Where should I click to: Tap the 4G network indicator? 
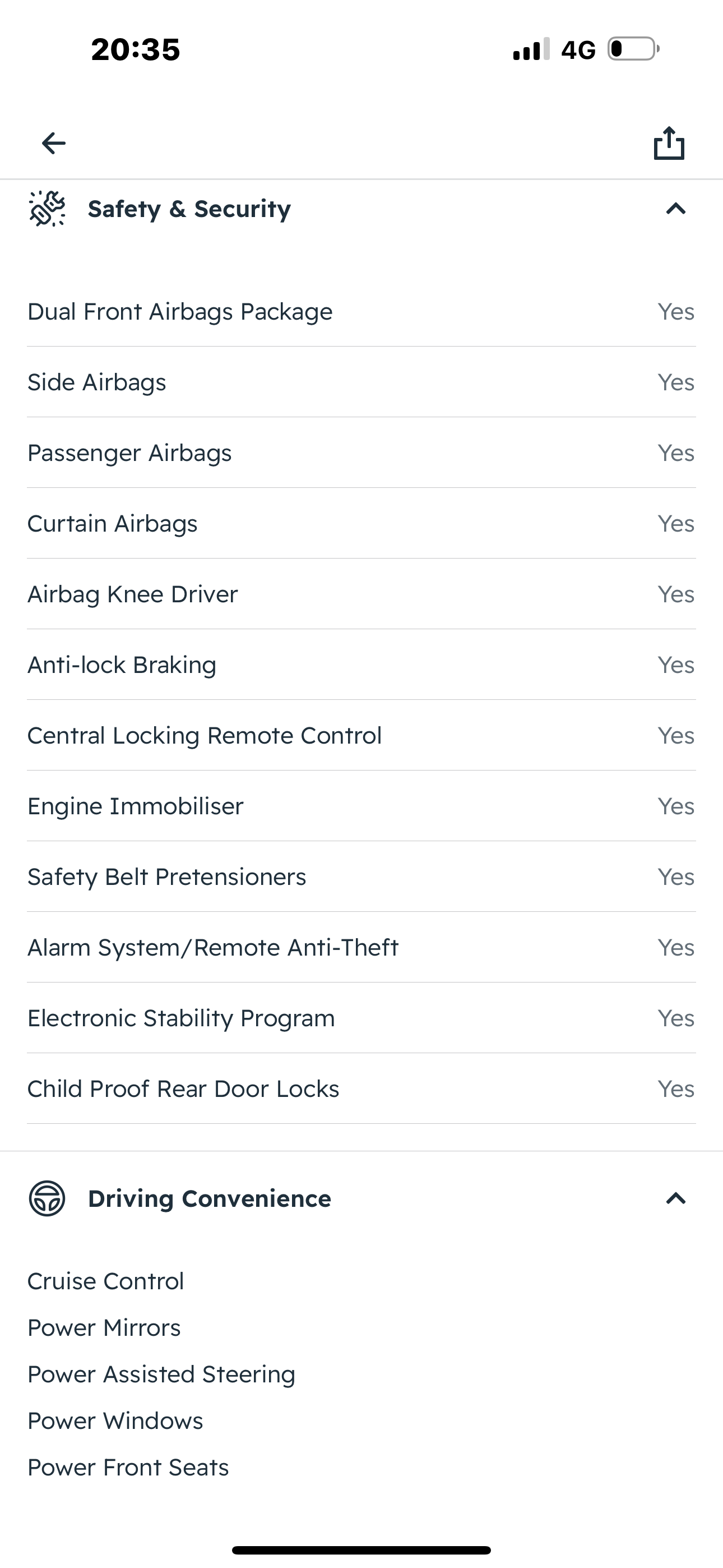point(577,50)
